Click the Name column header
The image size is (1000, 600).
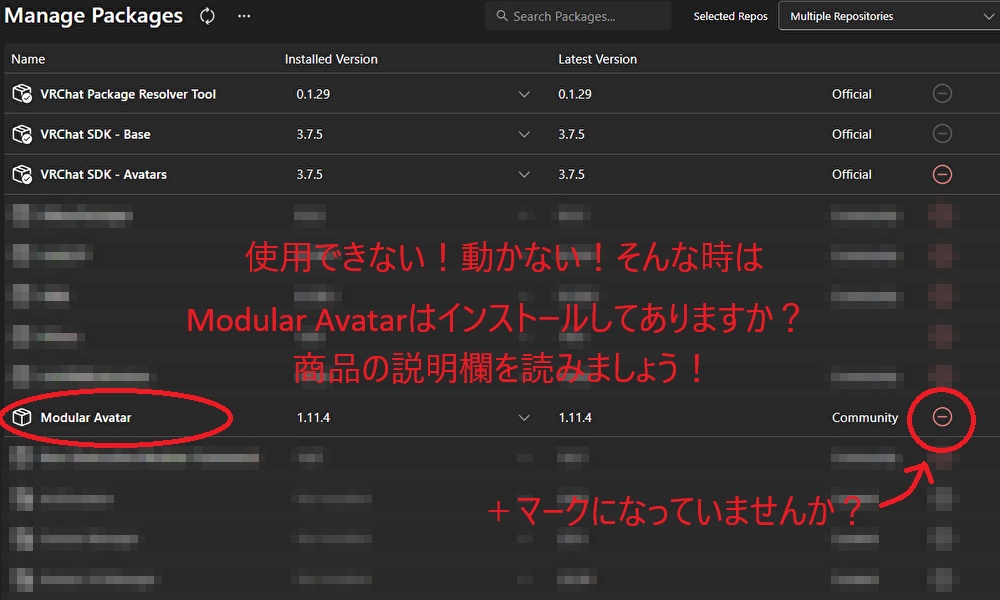tap(28, 59)
